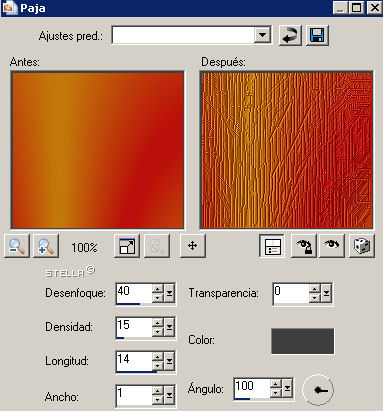The height and width of the screenshot is (411, 383).
Task: Expand the Transparencia slider dropdown arrow
Action: (x=326, y=293)
